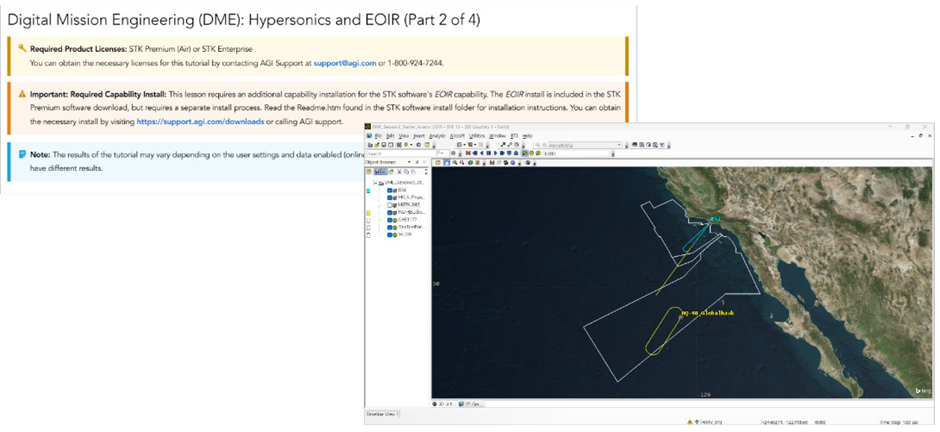Open the File menu in STK

(378, 136)
